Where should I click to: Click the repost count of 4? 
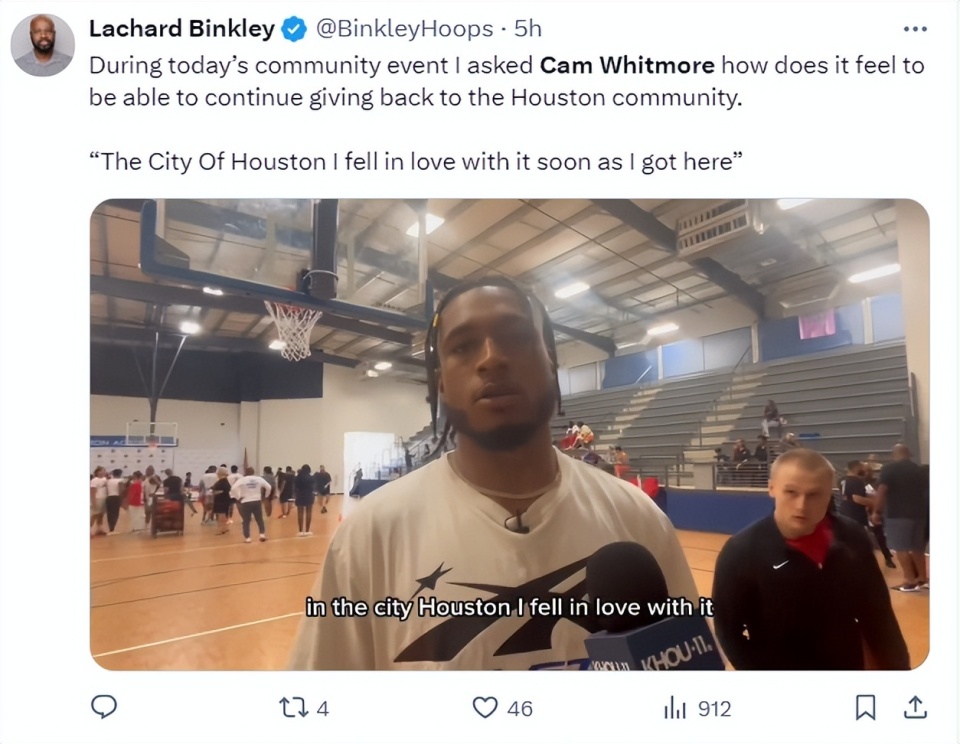coord(323,708)
